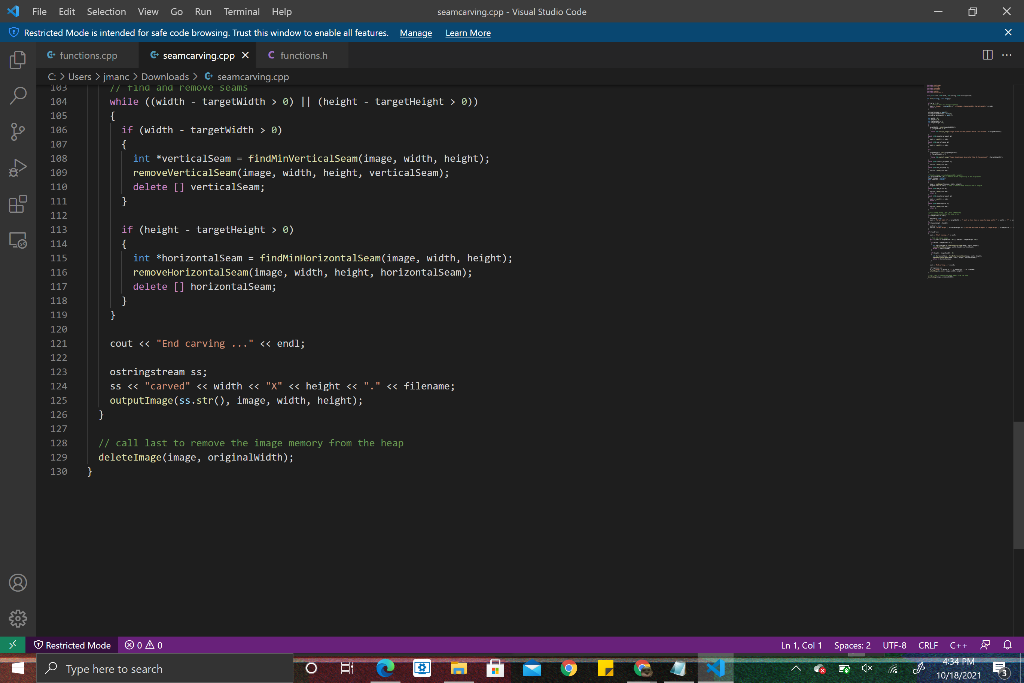Viewport: 1024px width, 683px height.
Task: Open the editor More Actions menu
Action: (x=1005, y=55)
